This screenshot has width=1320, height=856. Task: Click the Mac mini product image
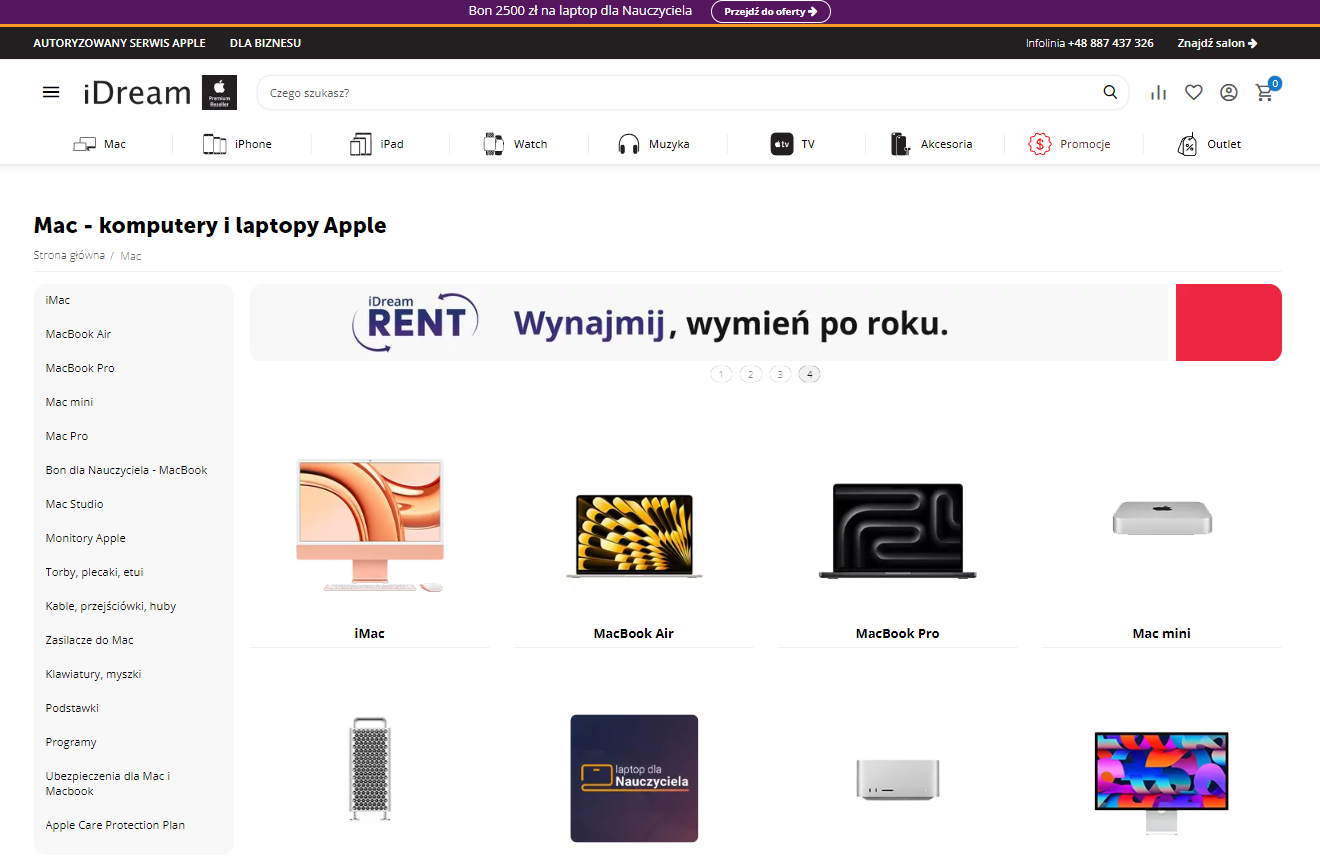pyautogui.click(x=1162, y=518)
